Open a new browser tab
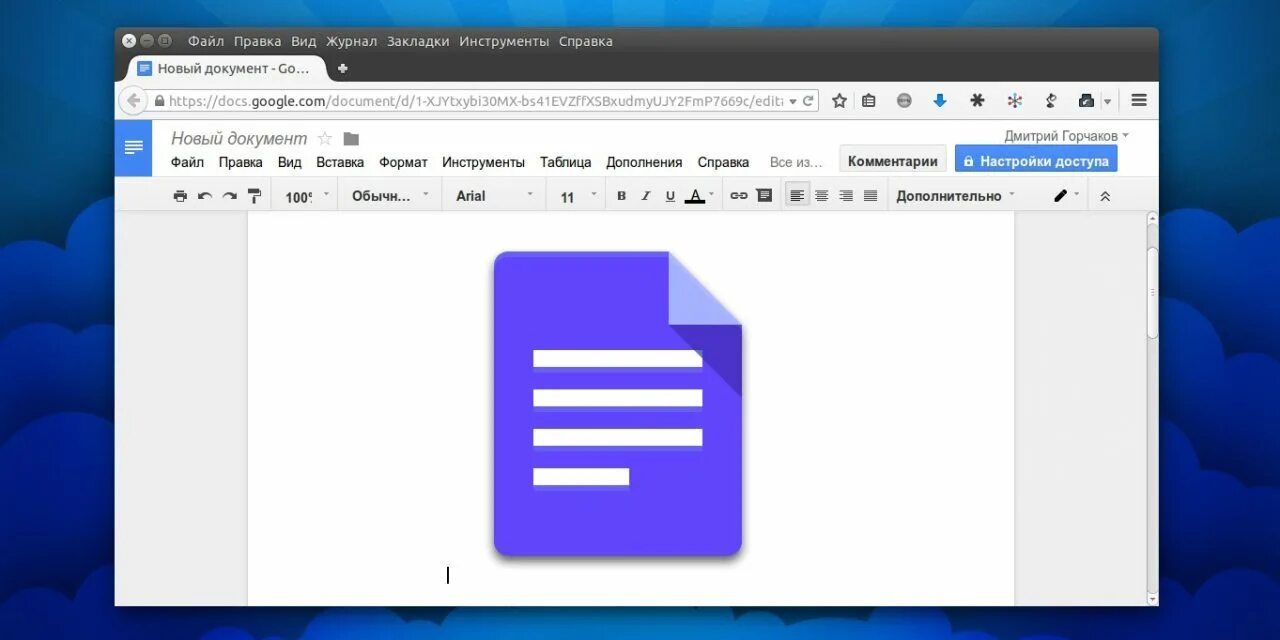Viewport: 1280px width, 640px height. pyautogui.click(x=343, y=69)
